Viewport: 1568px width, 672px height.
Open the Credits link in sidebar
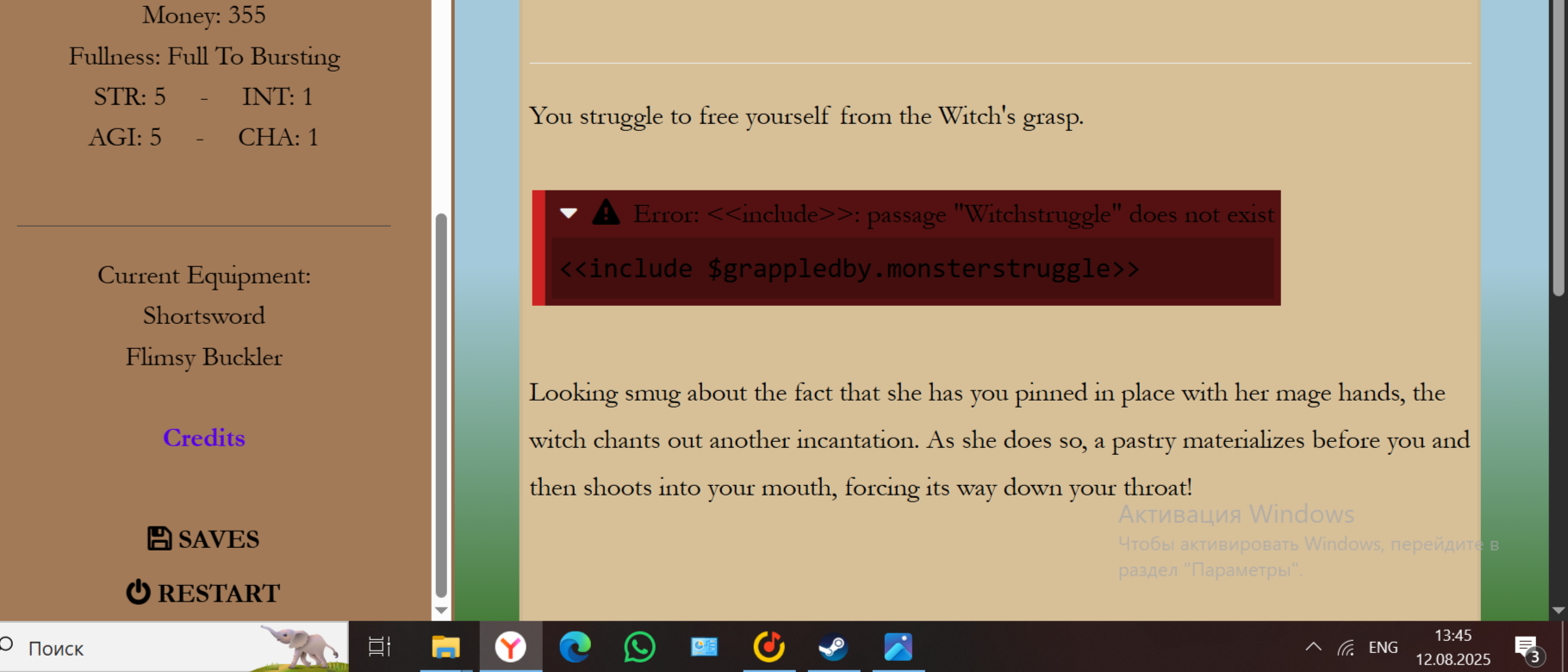tap(204, 438)
